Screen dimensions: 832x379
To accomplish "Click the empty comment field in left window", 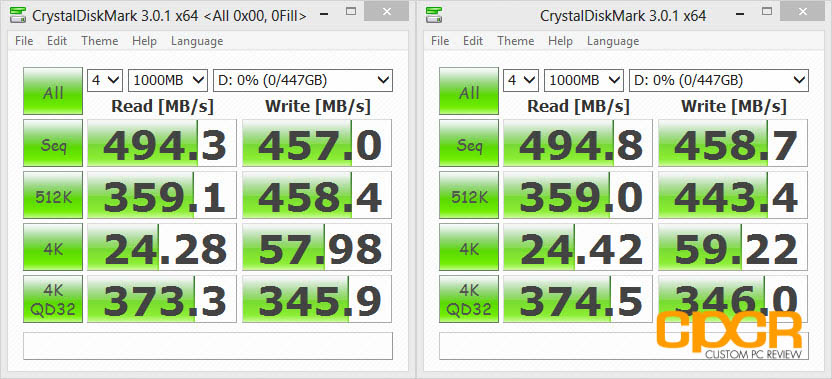I will pyautogui.click(x=208, y=346).
